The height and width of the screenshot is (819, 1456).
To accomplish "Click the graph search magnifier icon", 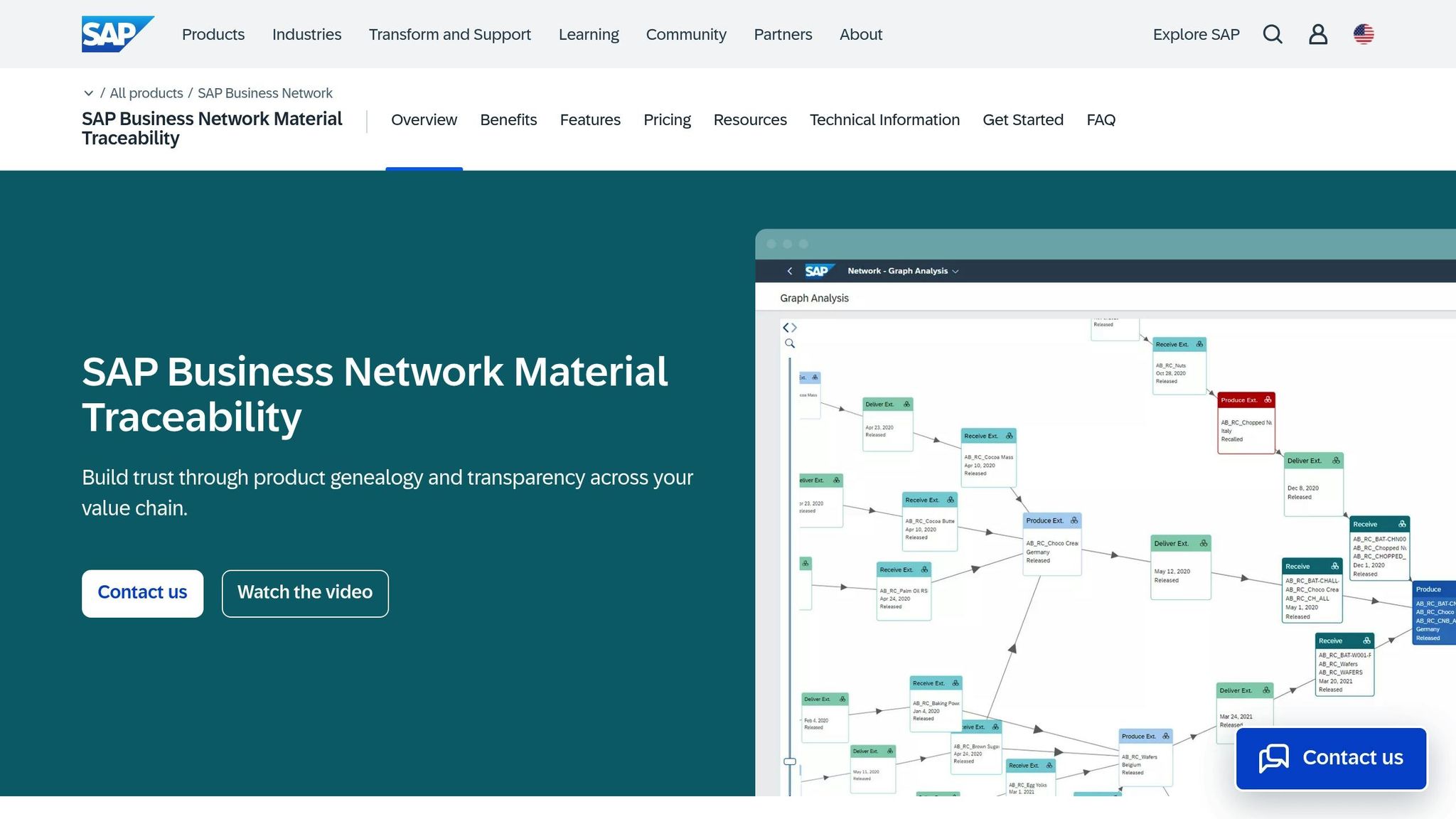I will (x=790, y=343).
